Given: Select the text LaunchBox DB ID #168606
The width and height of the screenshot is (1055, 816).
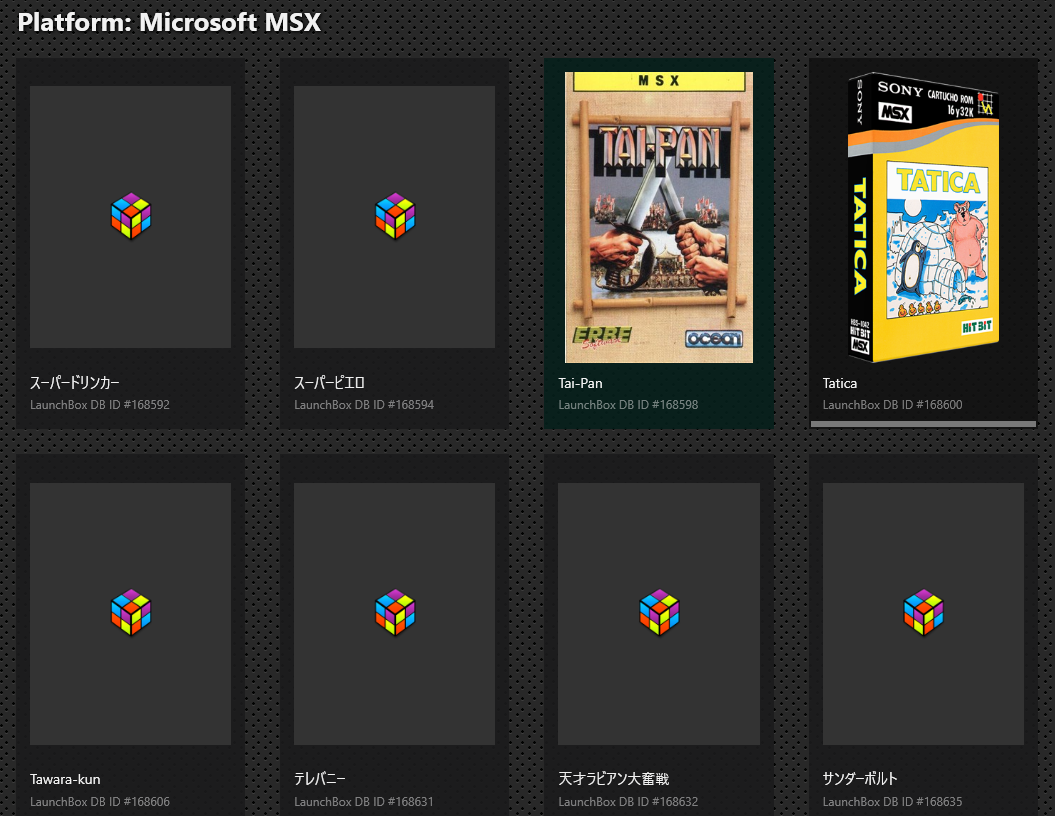Looking at the screenshot, I should pos(100,802).
